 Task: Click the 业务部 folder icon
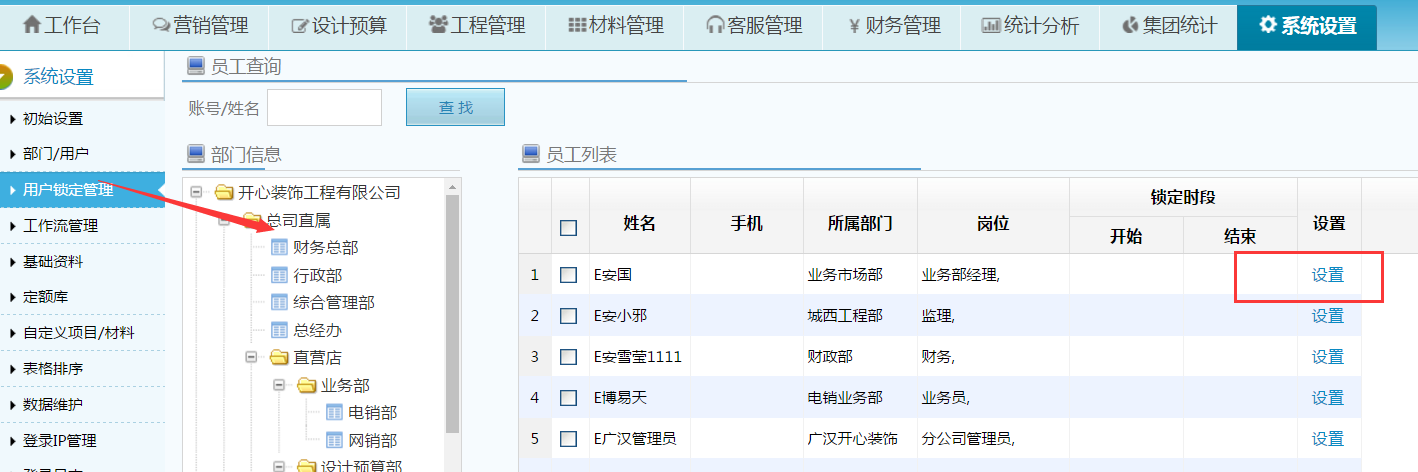[306, 385]
